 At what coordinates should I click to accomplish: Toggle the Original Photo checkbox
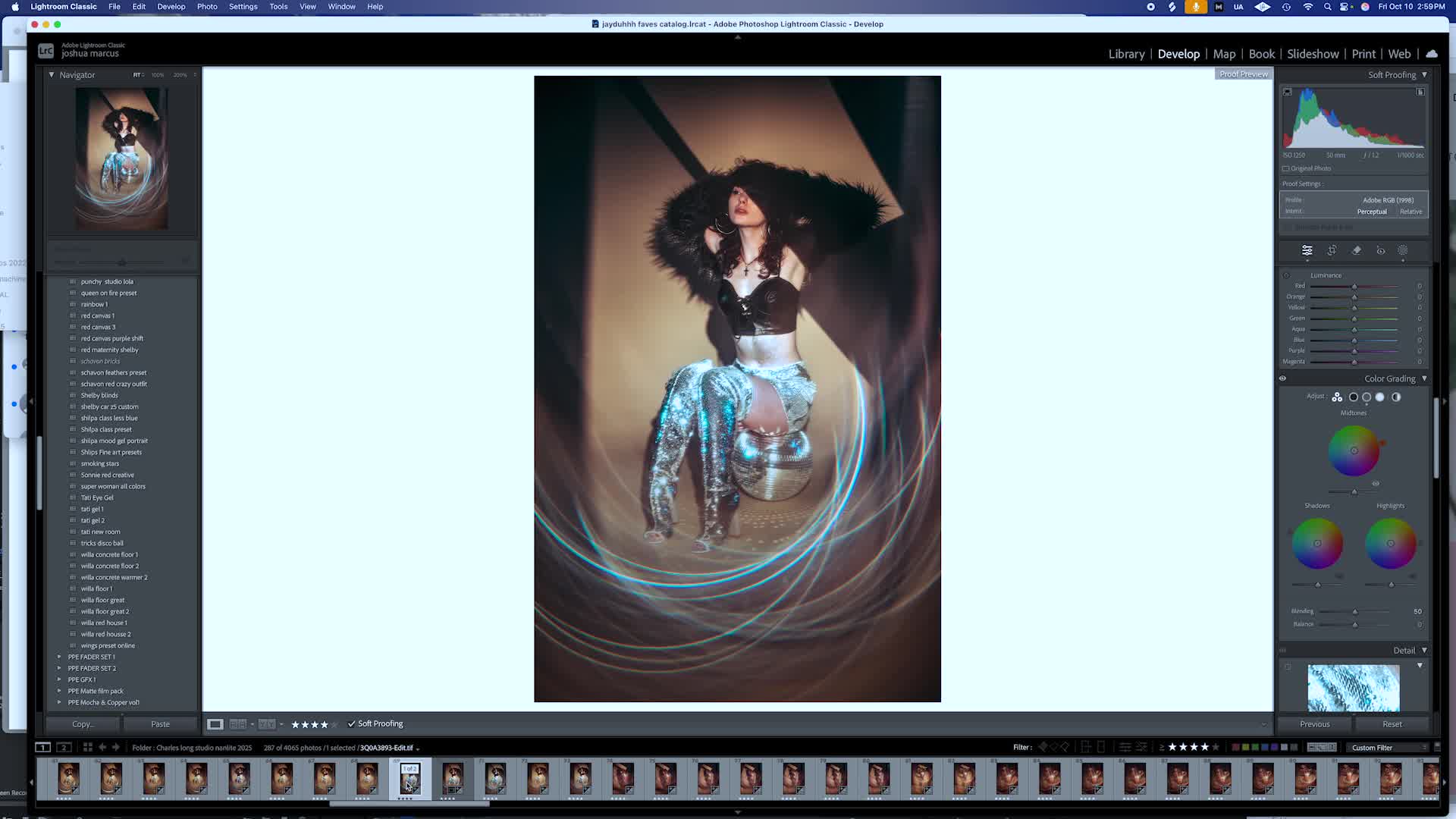(x=1286, y=168)
